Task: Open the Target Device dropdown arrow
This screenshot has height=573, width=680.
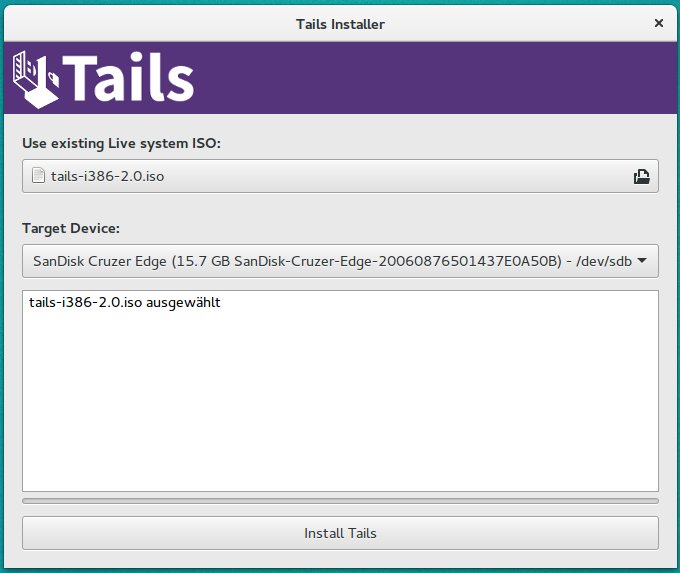Action: (642, 261)
